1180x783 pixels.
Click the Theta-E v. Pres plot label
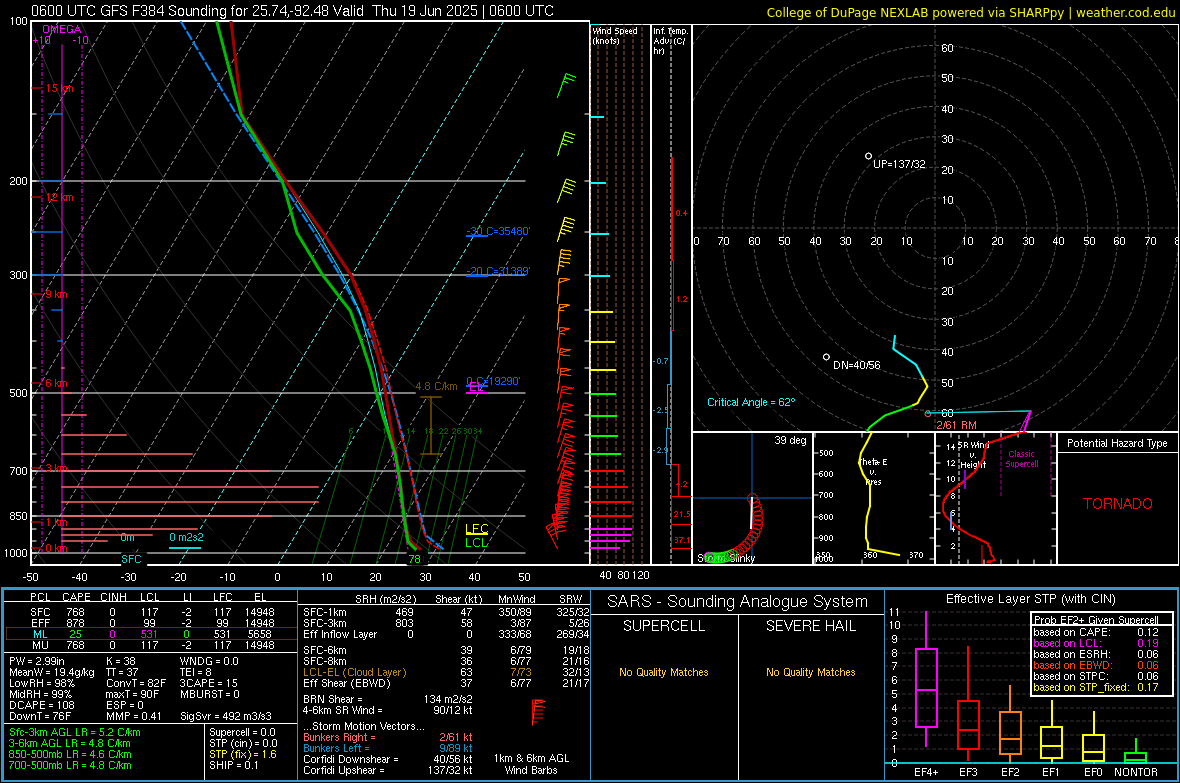tap(873, 471)
